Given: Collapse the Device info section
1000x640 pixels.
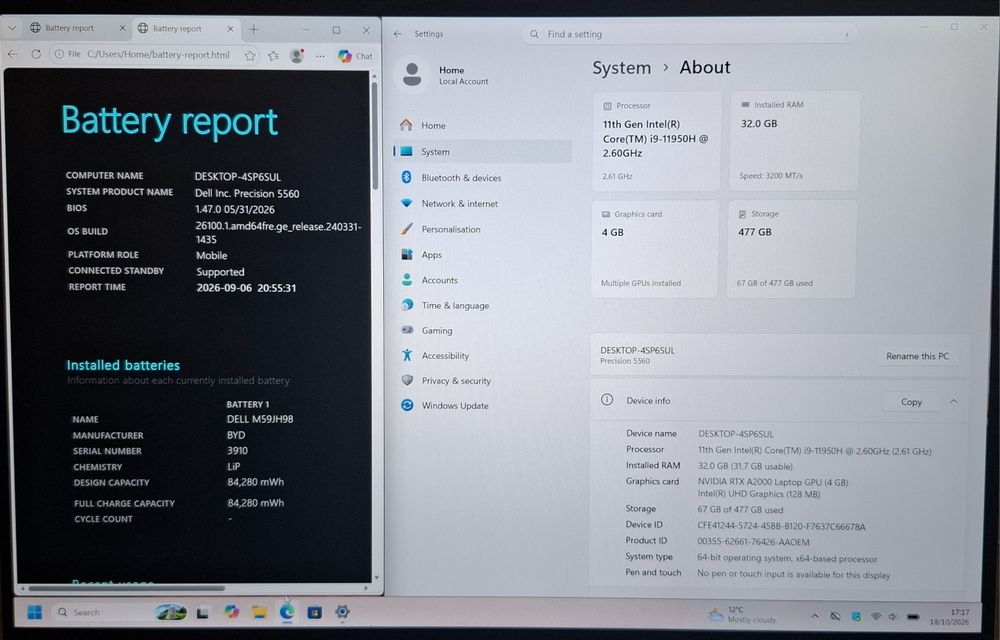Looking at the screenshot, I should pyautogui.click(x=954, y=402).
